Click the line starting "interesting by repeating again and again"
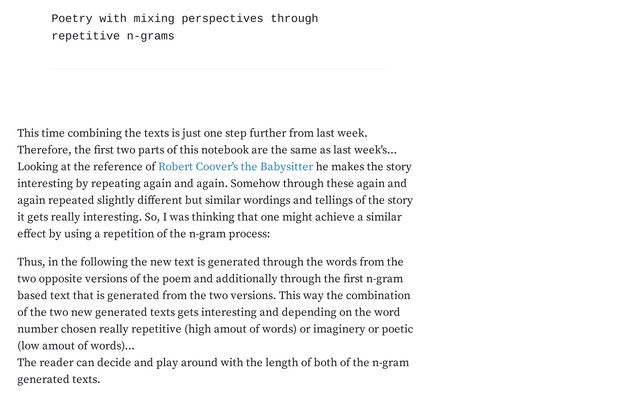 coord(212,184)
